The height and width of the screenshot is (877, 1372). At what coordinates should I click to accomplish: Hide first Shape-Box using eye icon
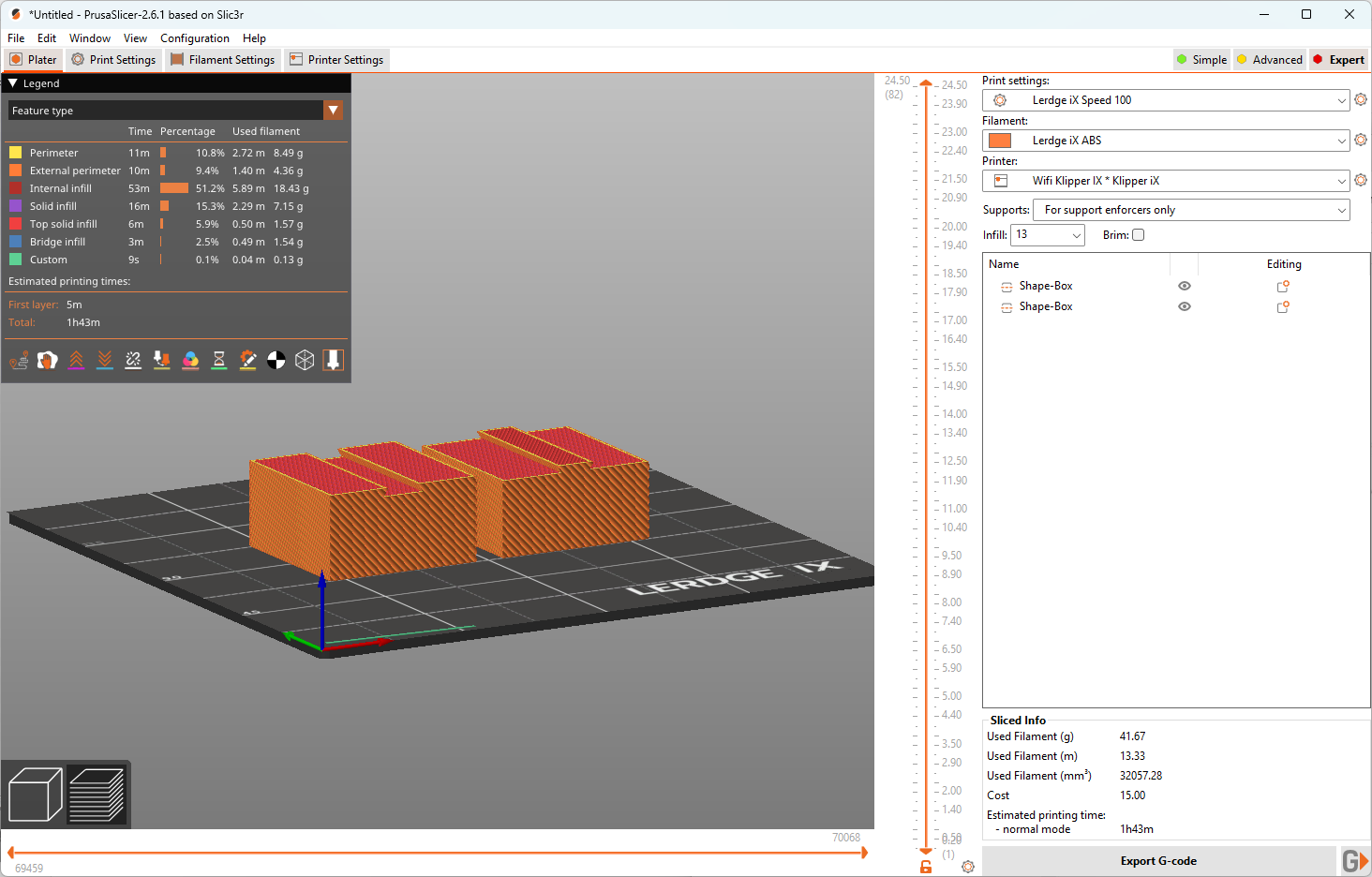(x=1185, y=286)
